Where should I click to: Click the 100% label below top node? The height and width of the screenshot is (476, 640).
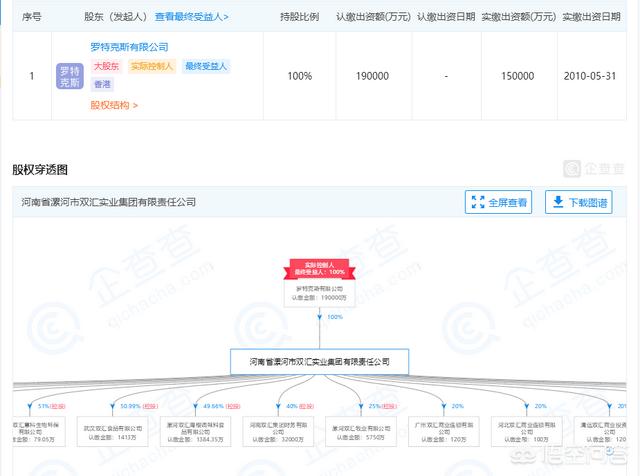[x=335, y=317]
